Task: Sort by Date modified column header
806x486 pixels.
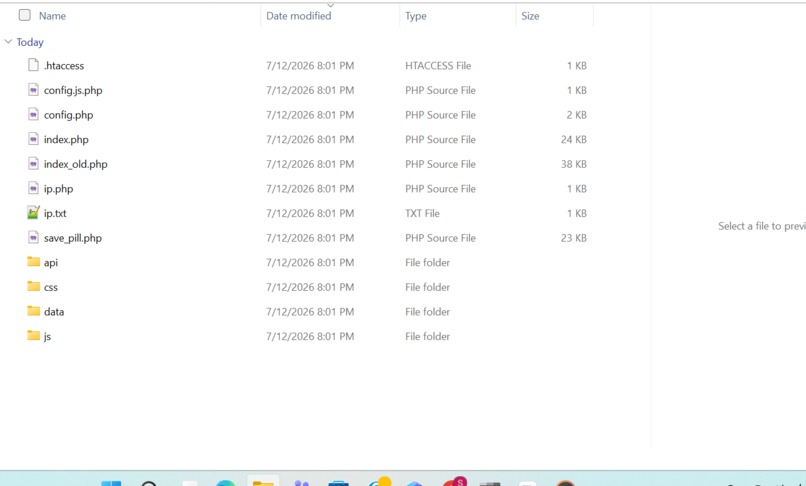Action: coord(299,16)
